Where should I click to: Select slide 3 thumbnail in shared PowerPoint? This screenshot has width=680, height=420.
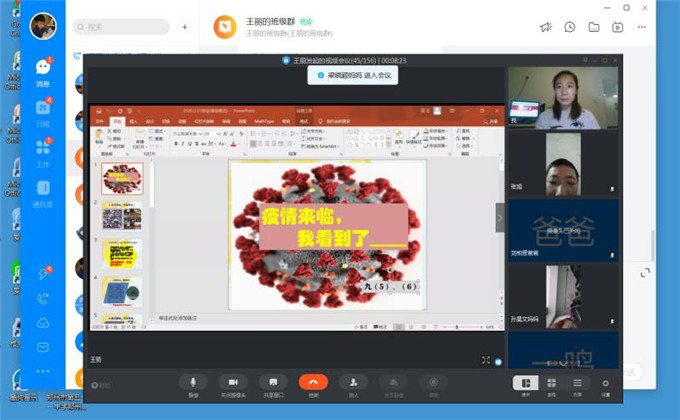pos(122,254)
